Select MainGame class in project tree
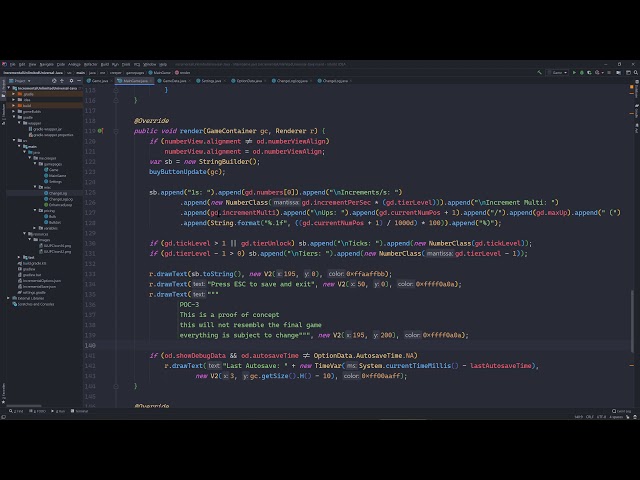Image resolution: width=640 pixels, height=480 pixels. point(57,176)
